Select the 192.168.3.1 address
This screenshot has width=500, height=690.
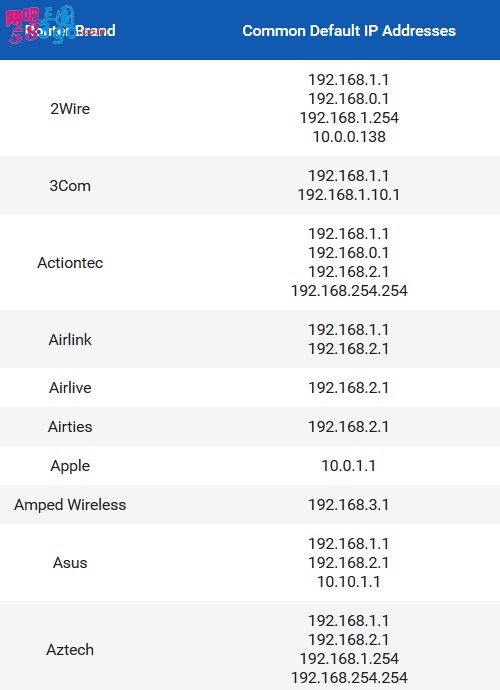349,504
